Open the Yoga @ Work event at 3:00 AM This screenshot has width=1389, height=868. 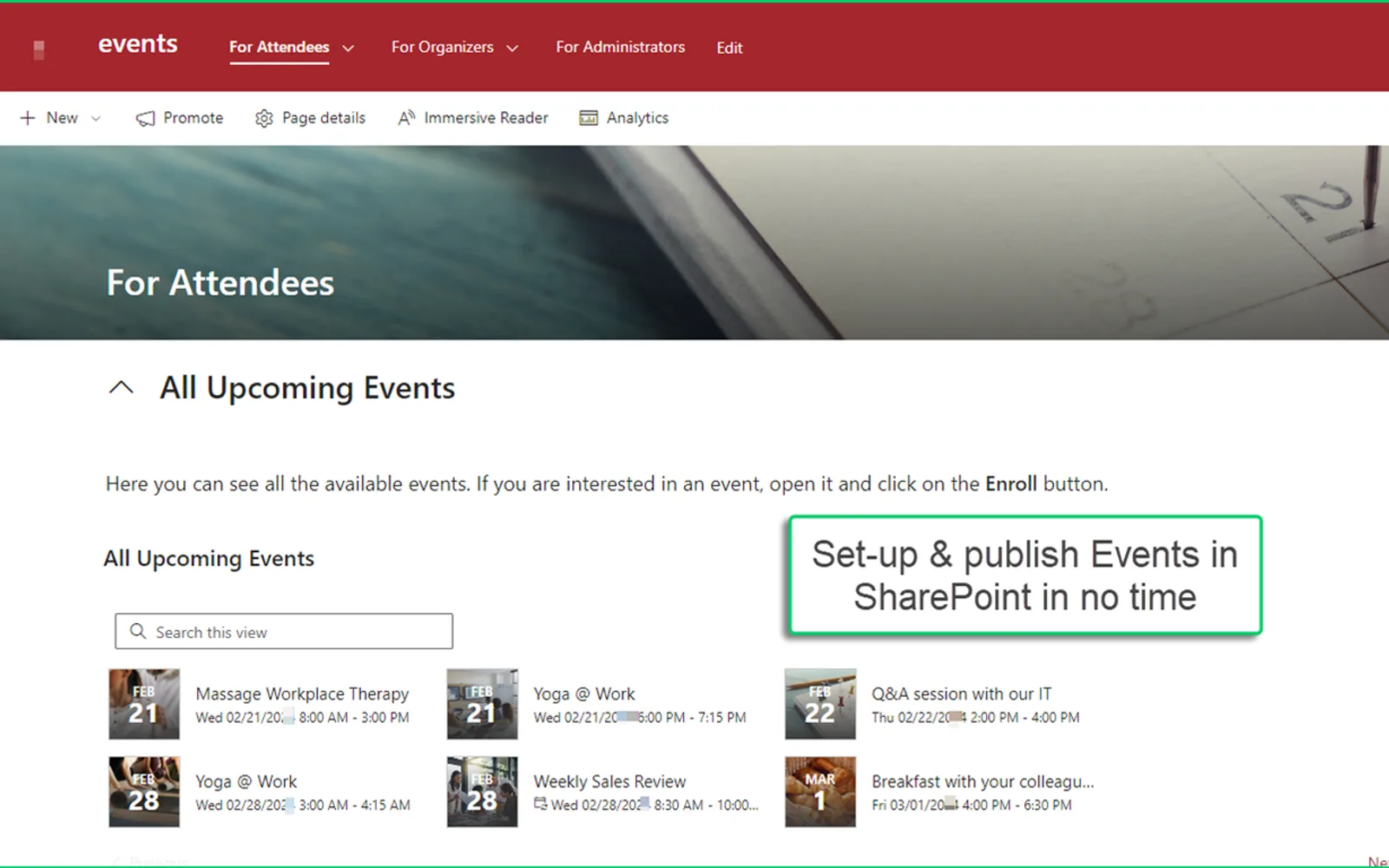pos(247,781)
